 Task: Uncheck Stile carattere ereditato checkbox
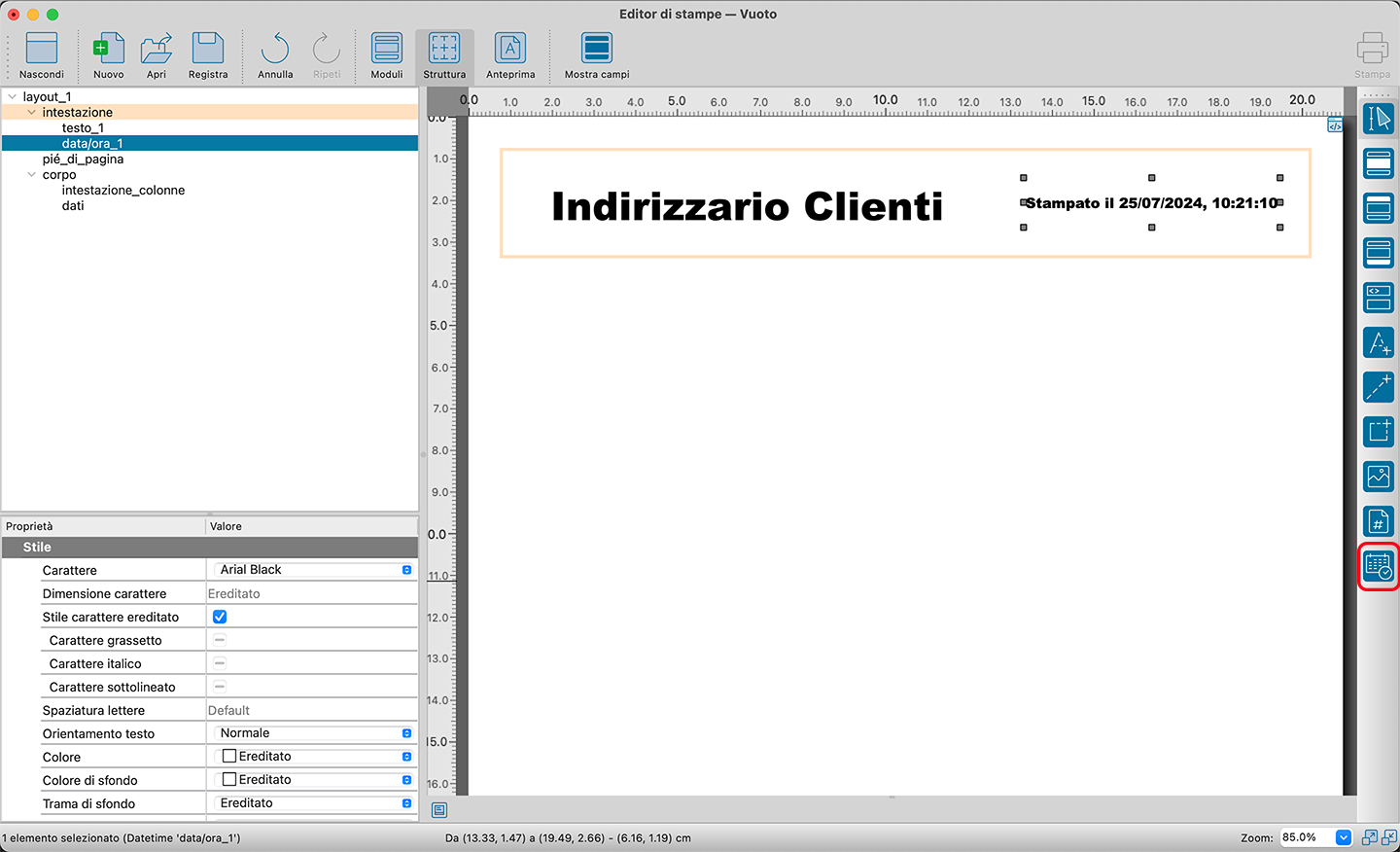click(220, 617)
